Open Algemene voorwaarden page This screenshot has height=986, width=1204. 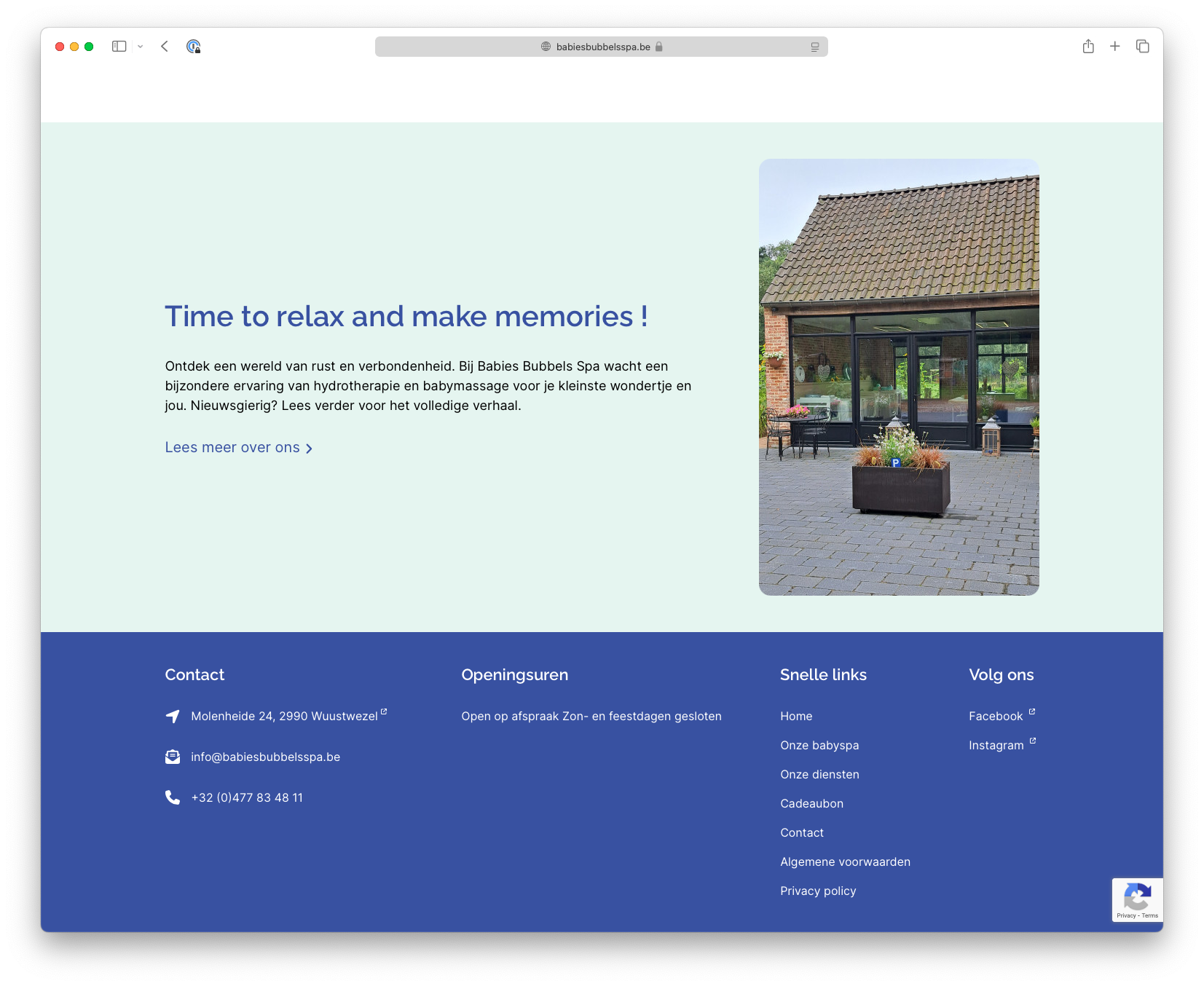845,861
